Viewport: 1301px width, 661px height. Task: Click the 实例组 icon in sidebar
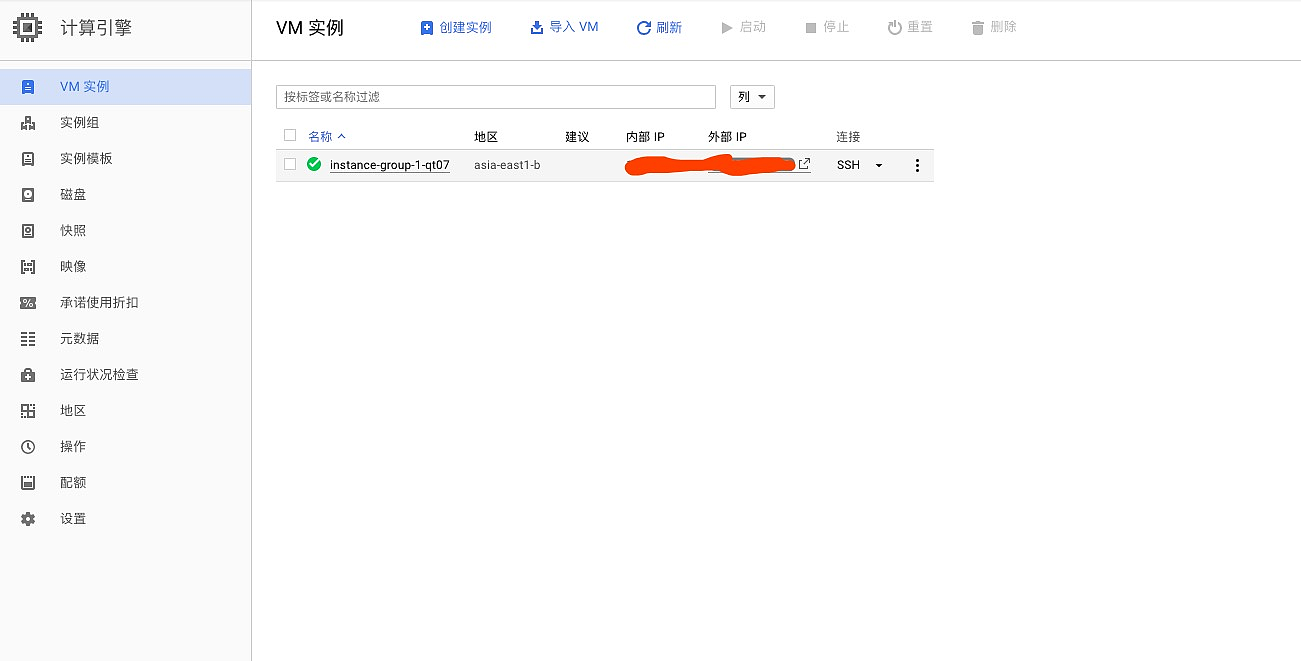pos(28,123)
